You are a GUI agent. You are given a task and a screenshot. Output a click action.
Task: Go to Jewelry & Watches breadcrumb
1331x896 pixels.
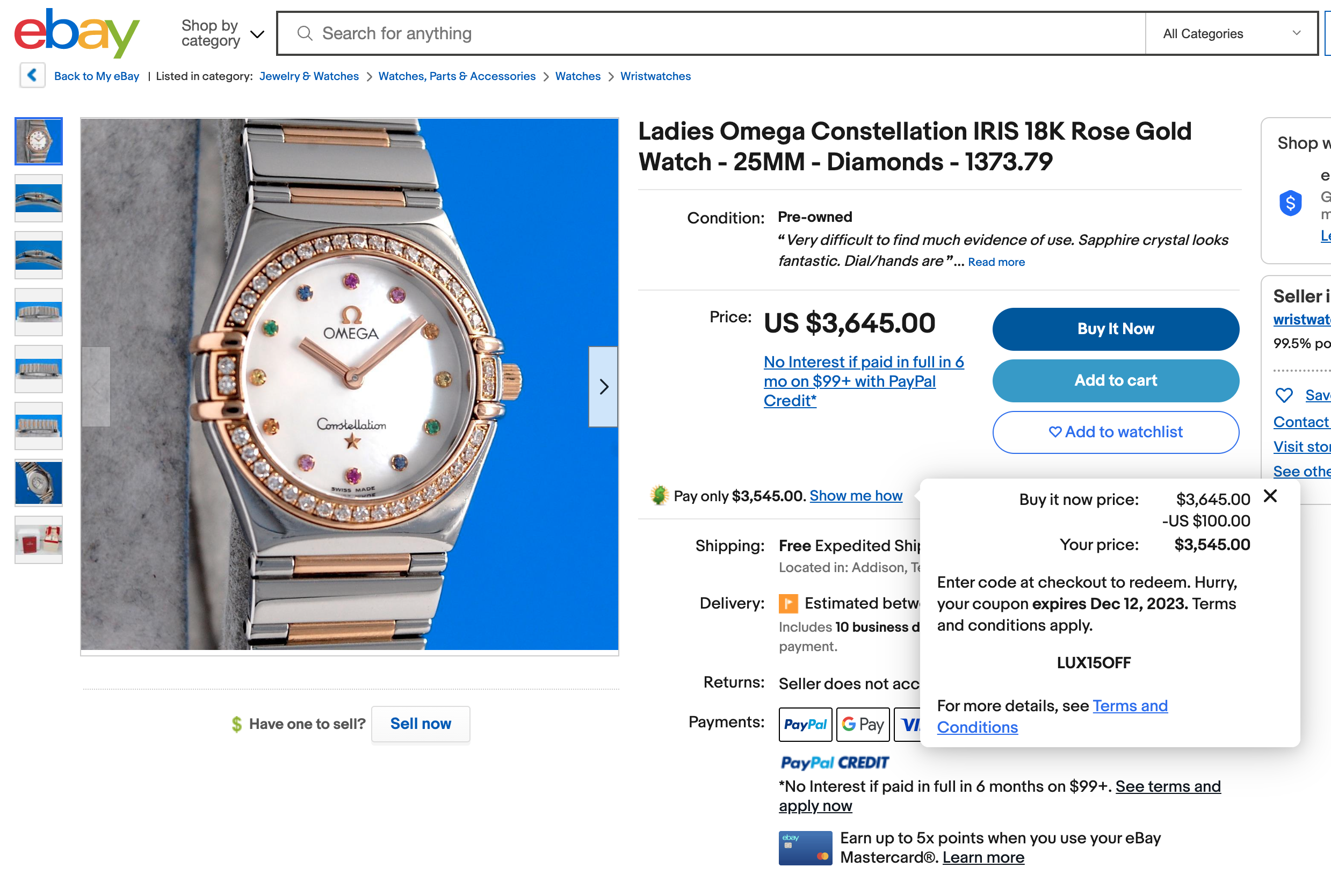[x=309, y=76]
